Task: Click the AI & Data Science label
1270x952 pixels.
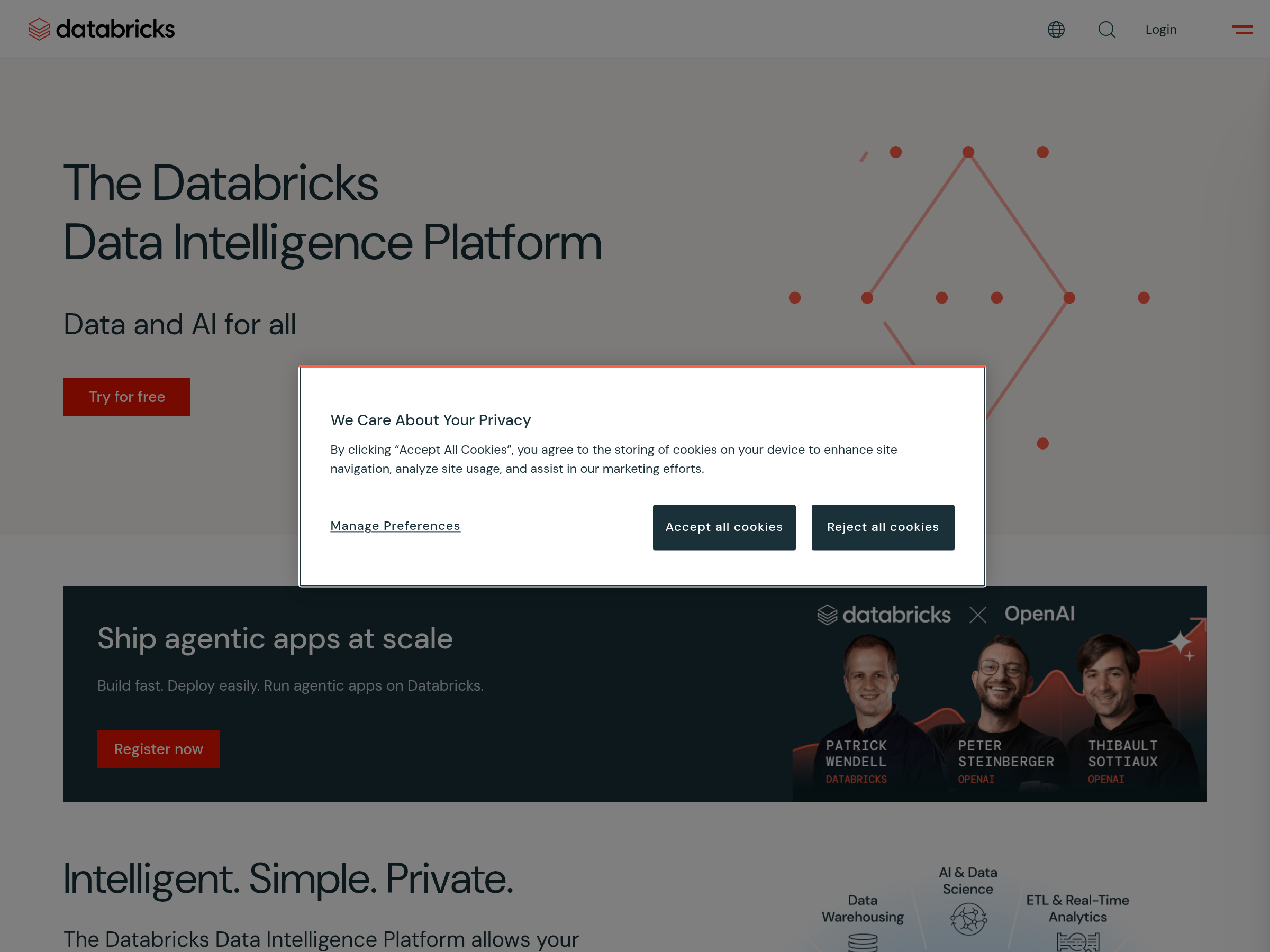Action: click(x=968, y=880)
